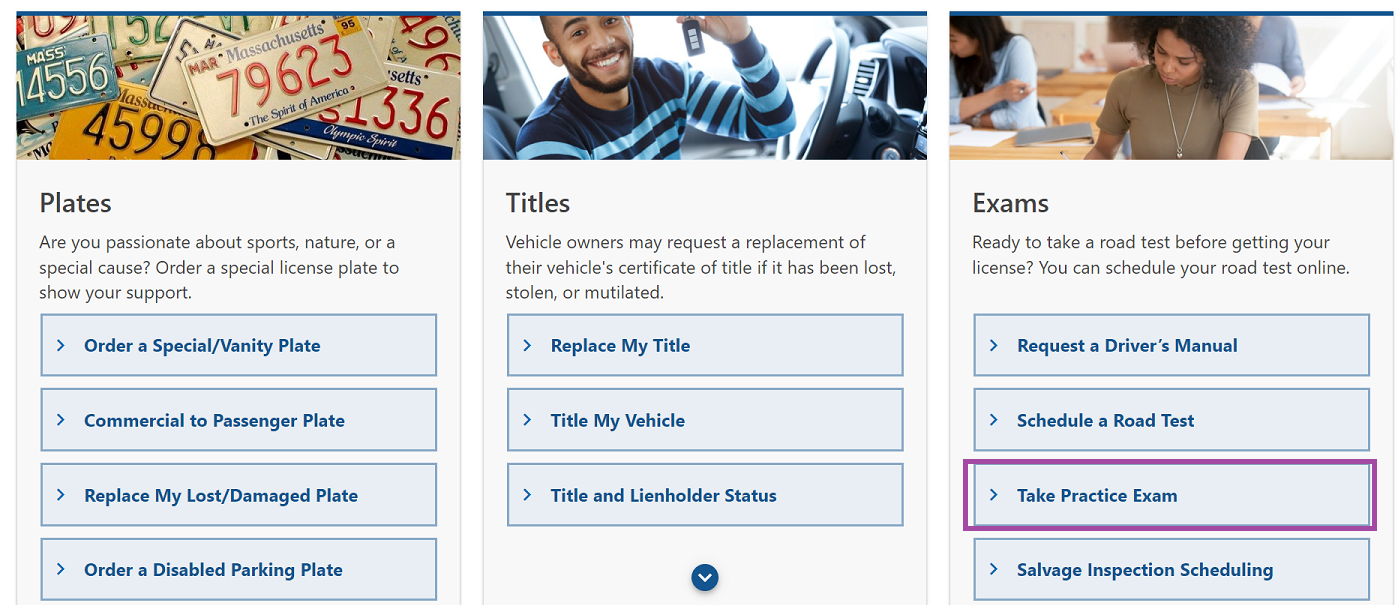Click chevron icon beside Commercial to Passenger Plate
Image resolution: width=1399 pixels, height=605 pixels.
(61, 420)
